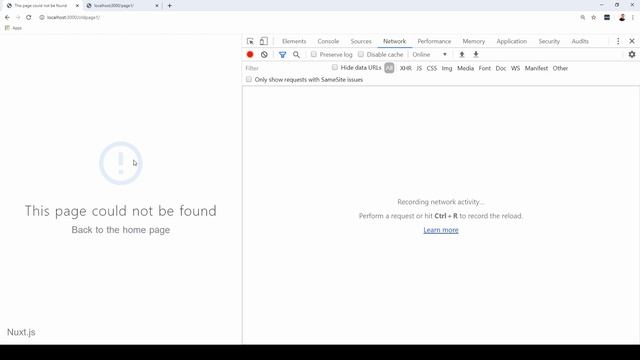Check Only show requests with SameSite issues

[x=249, y=80]
